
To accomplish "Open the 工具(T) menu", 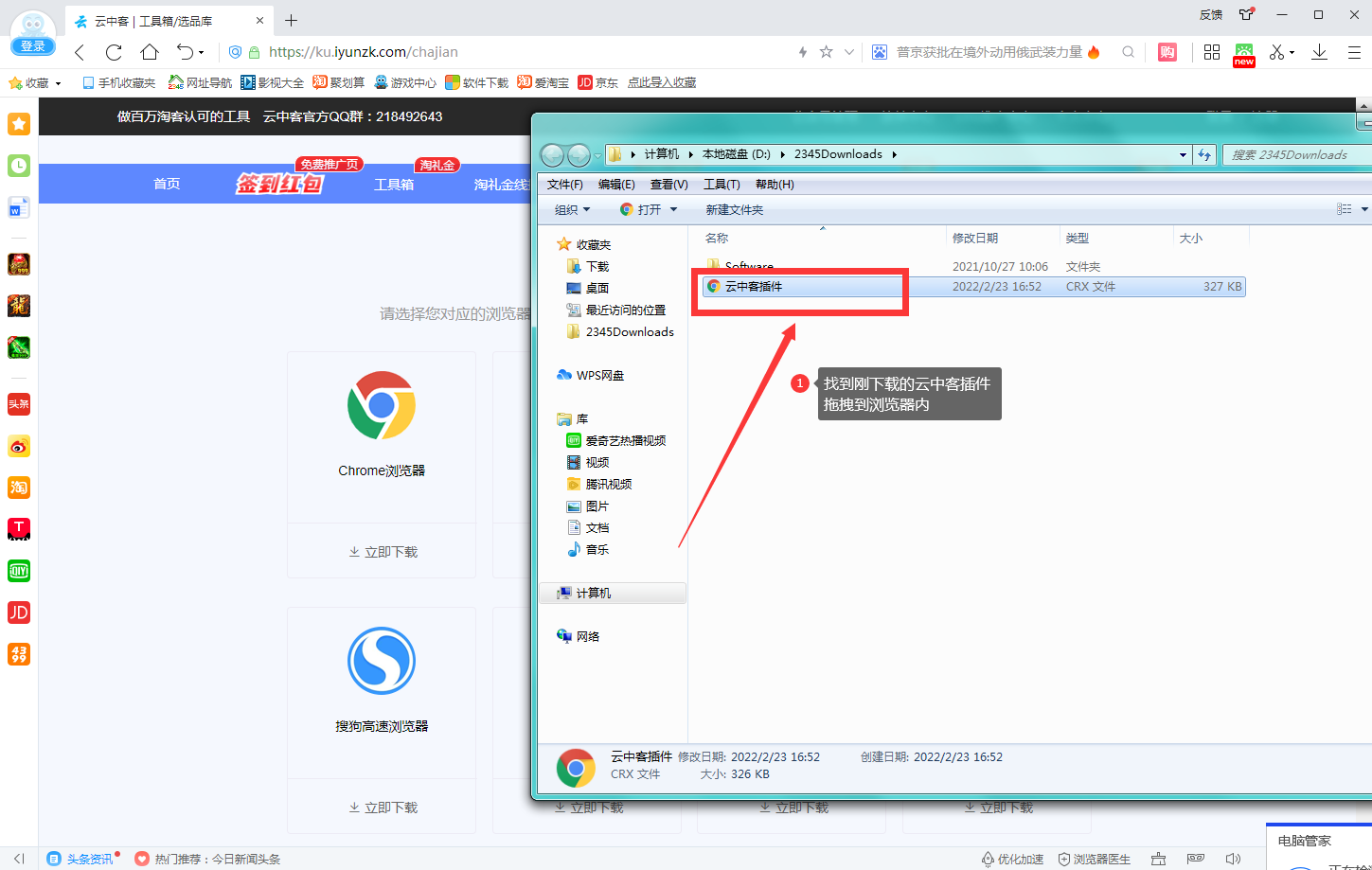I will [722, 185].
